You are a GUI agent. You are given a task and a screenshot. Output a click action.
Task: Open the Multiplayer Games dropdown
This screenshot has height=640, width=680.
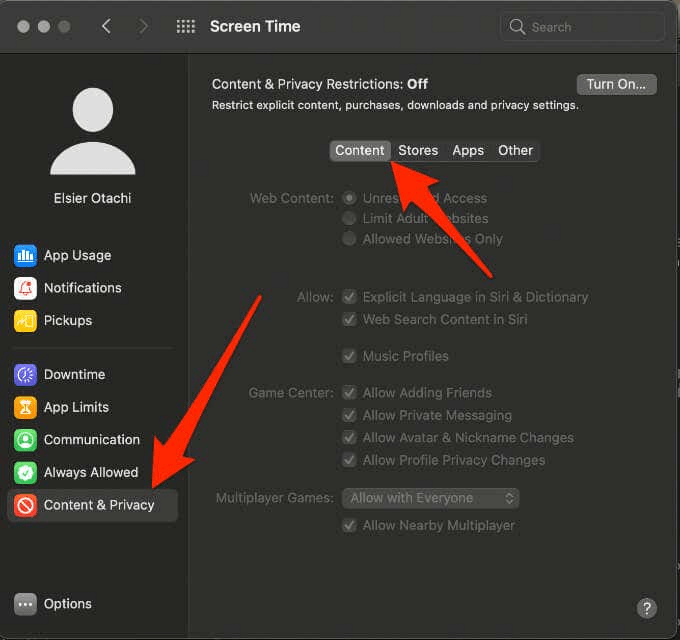(431, 498)
